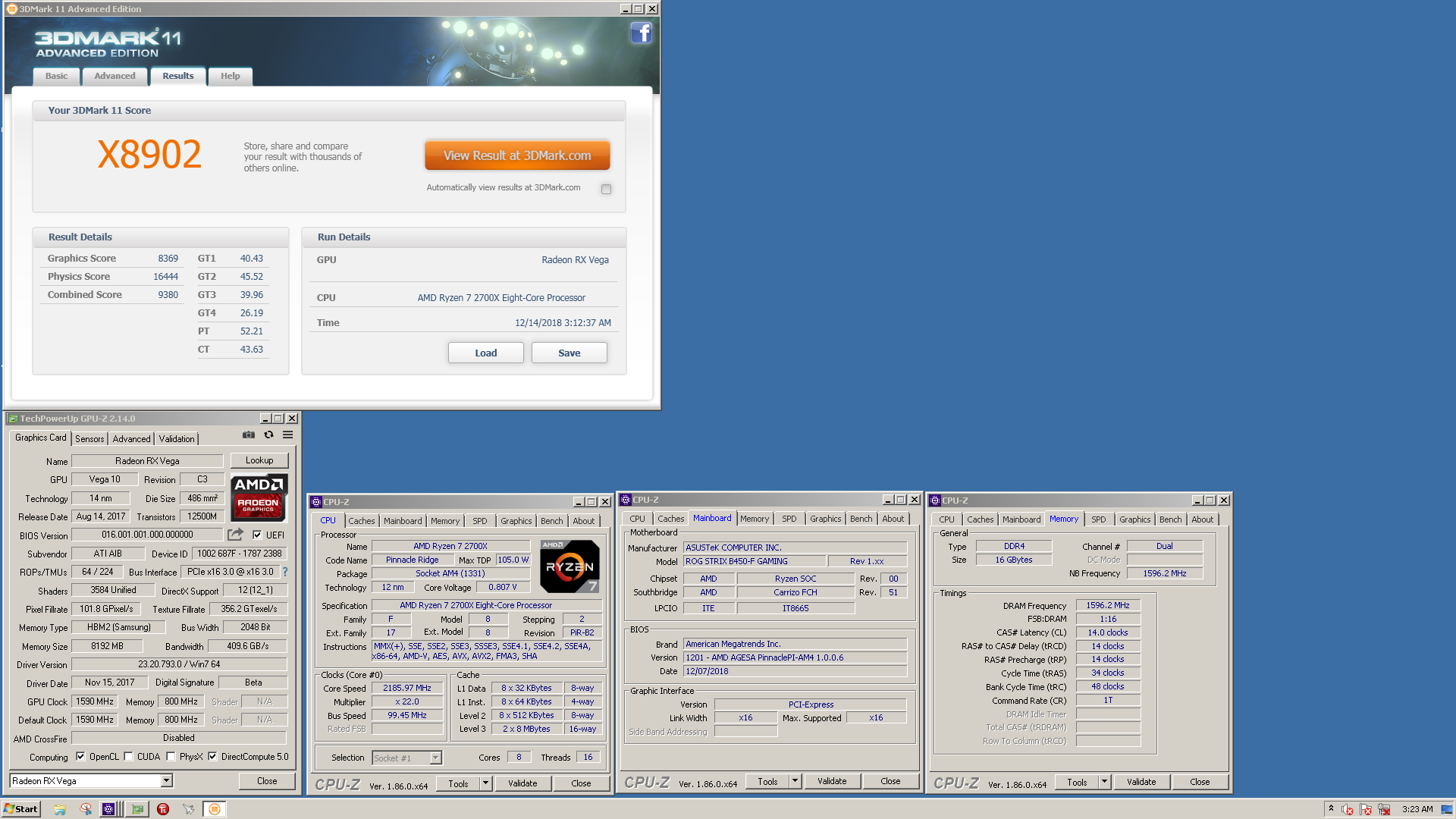The image size is (1456, 819).
Task: Click the Mainboard Model field ROG STRIX B450-F GAMING
Action: (x=753, y=561)
